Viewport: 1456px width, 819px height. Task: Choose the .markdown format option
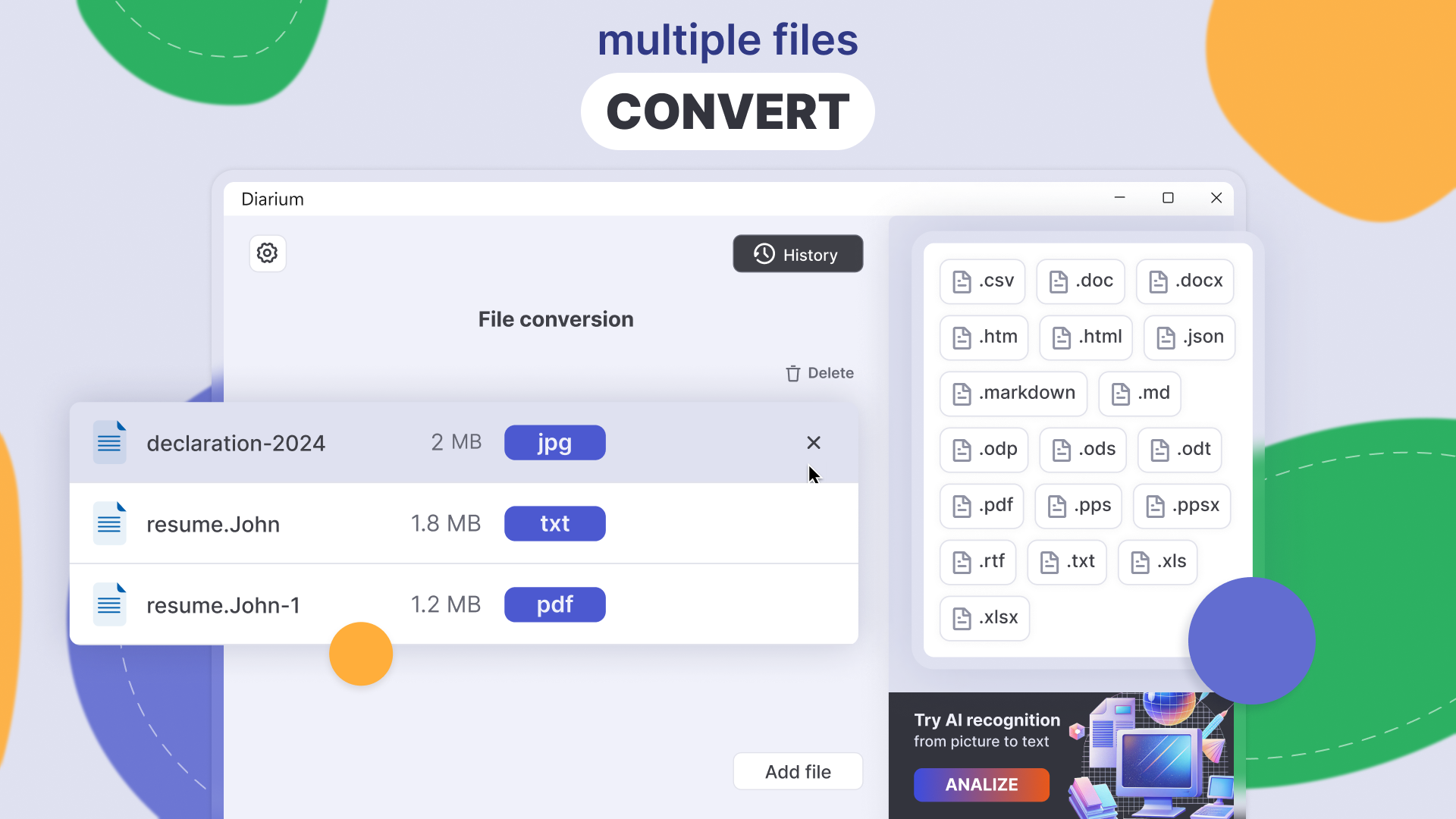(x=1014, y=394)
